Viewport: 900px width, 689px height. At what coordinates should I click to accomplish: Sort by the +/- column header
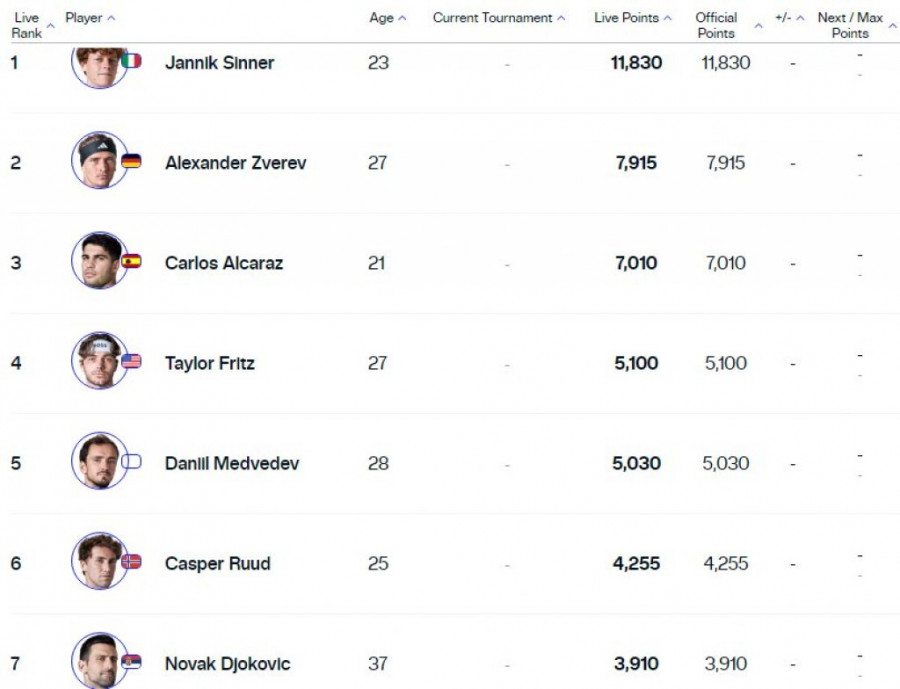tap(789, 18)
